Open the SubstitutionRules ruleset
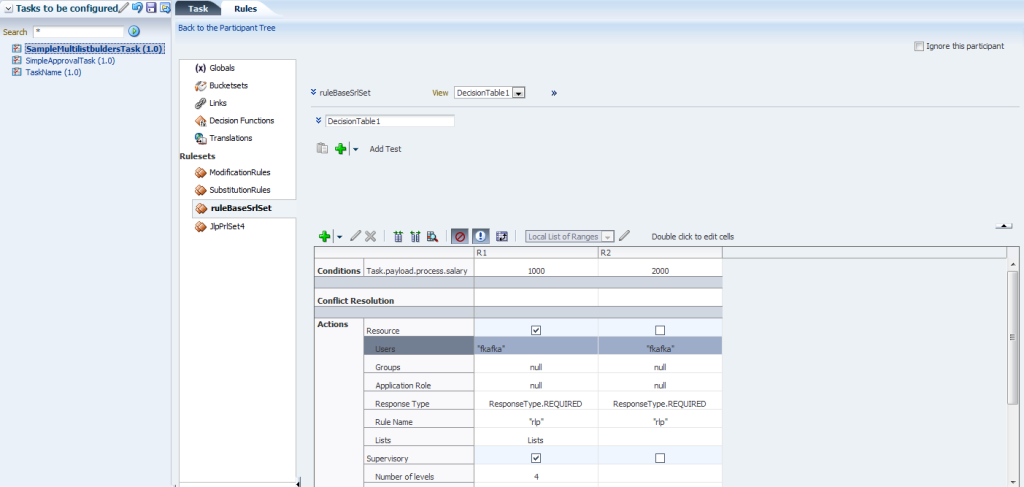This screenshot has height=487, width=1024. click(x=240, y=190)
